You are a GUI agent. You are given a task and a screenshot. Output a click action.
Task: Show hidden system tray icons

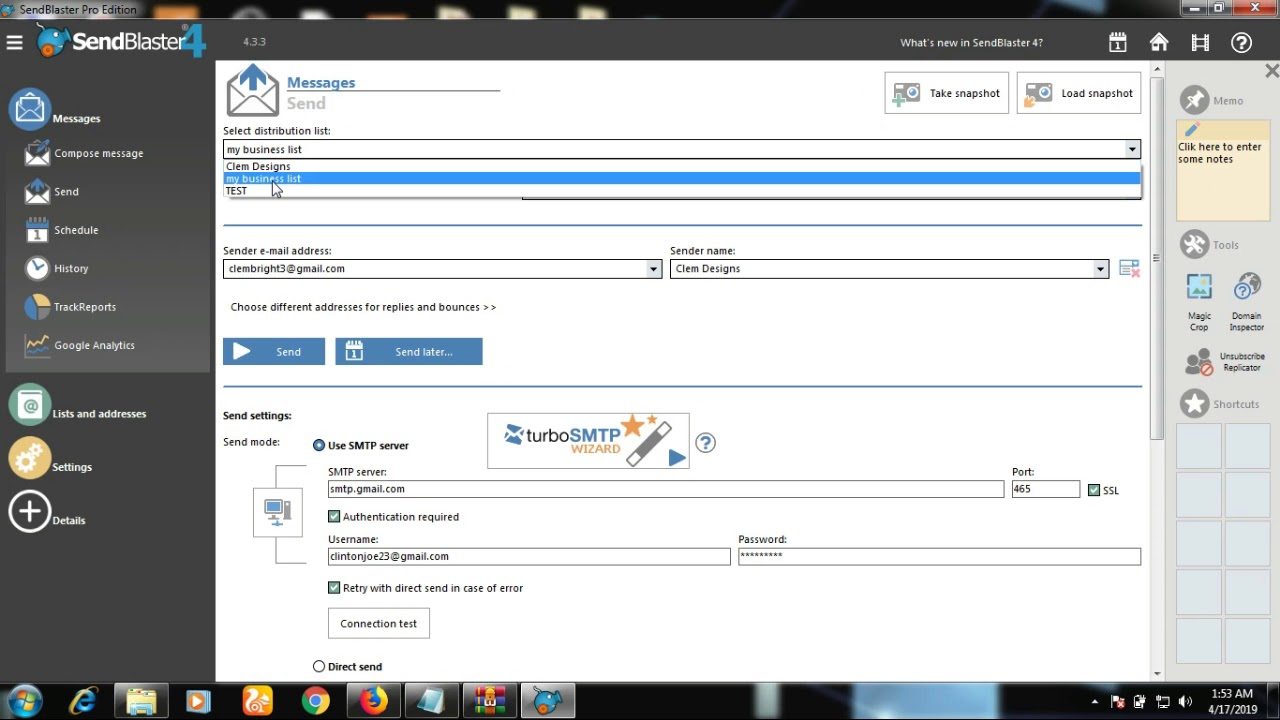[1094, 702]
